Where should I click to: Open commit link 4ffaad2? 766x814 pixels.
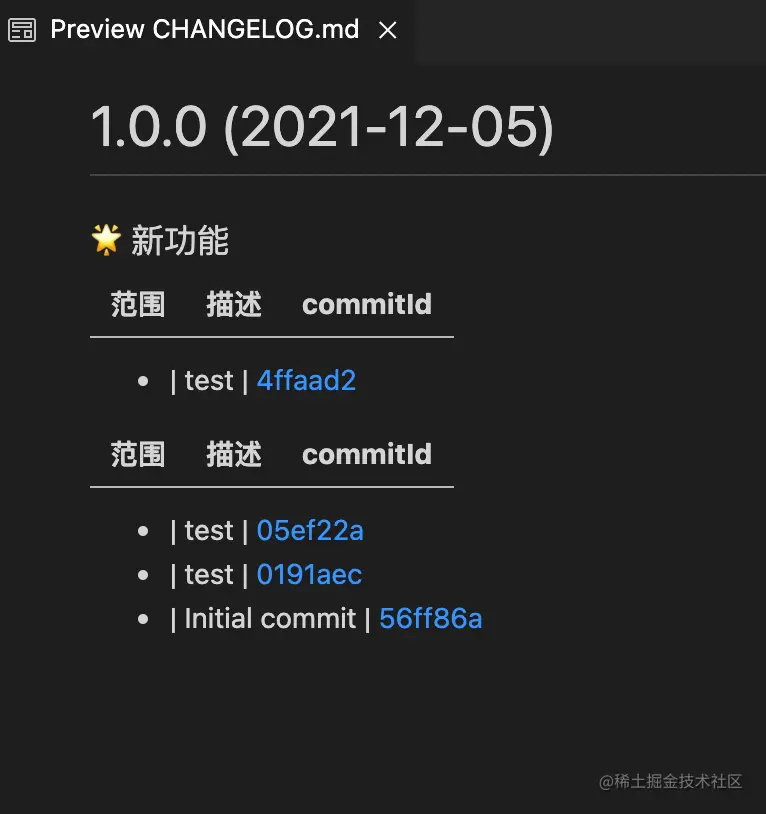[x=306, y=381]
